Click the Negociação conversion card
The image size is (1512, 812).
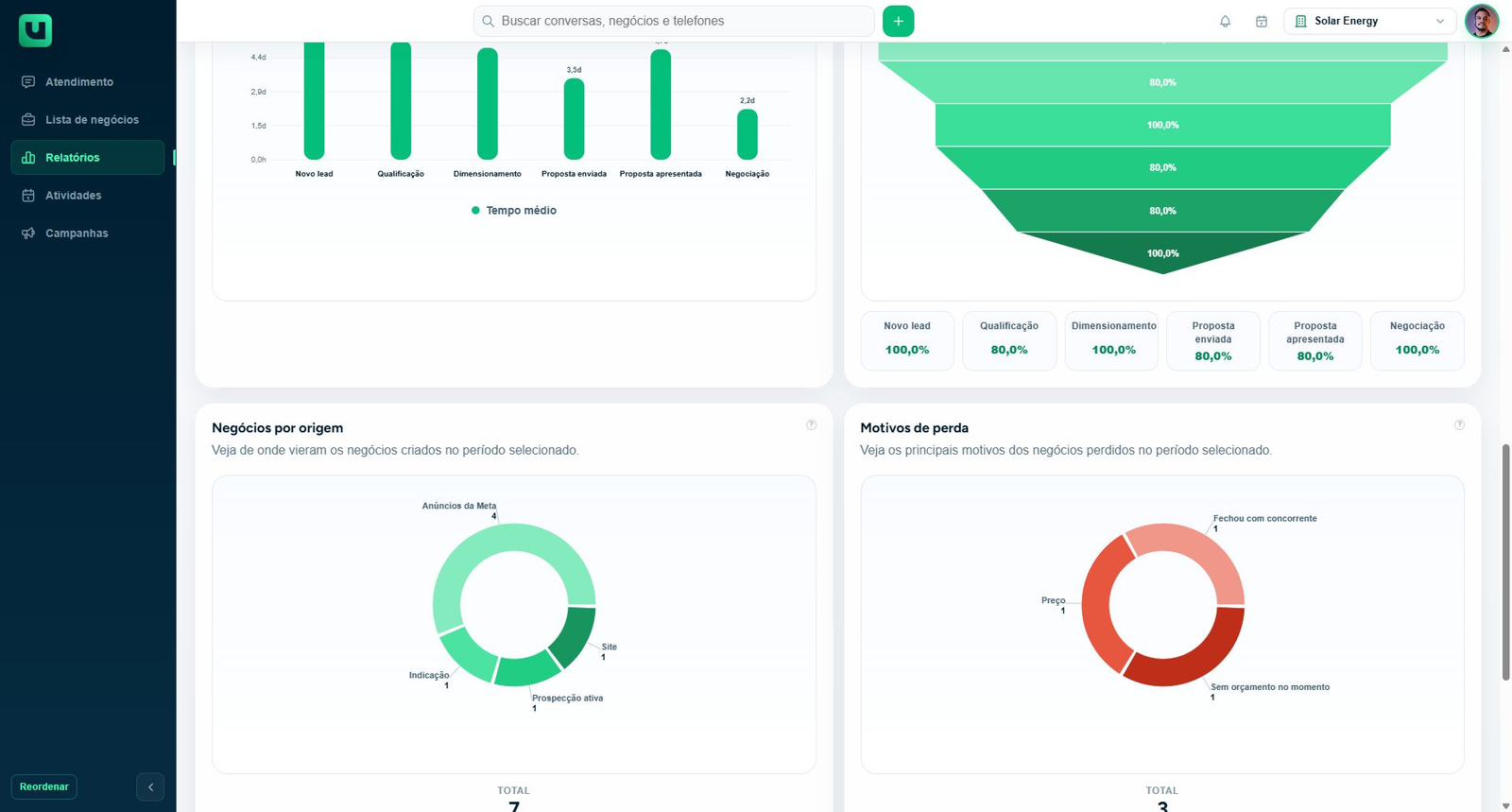click(1417, 340)
